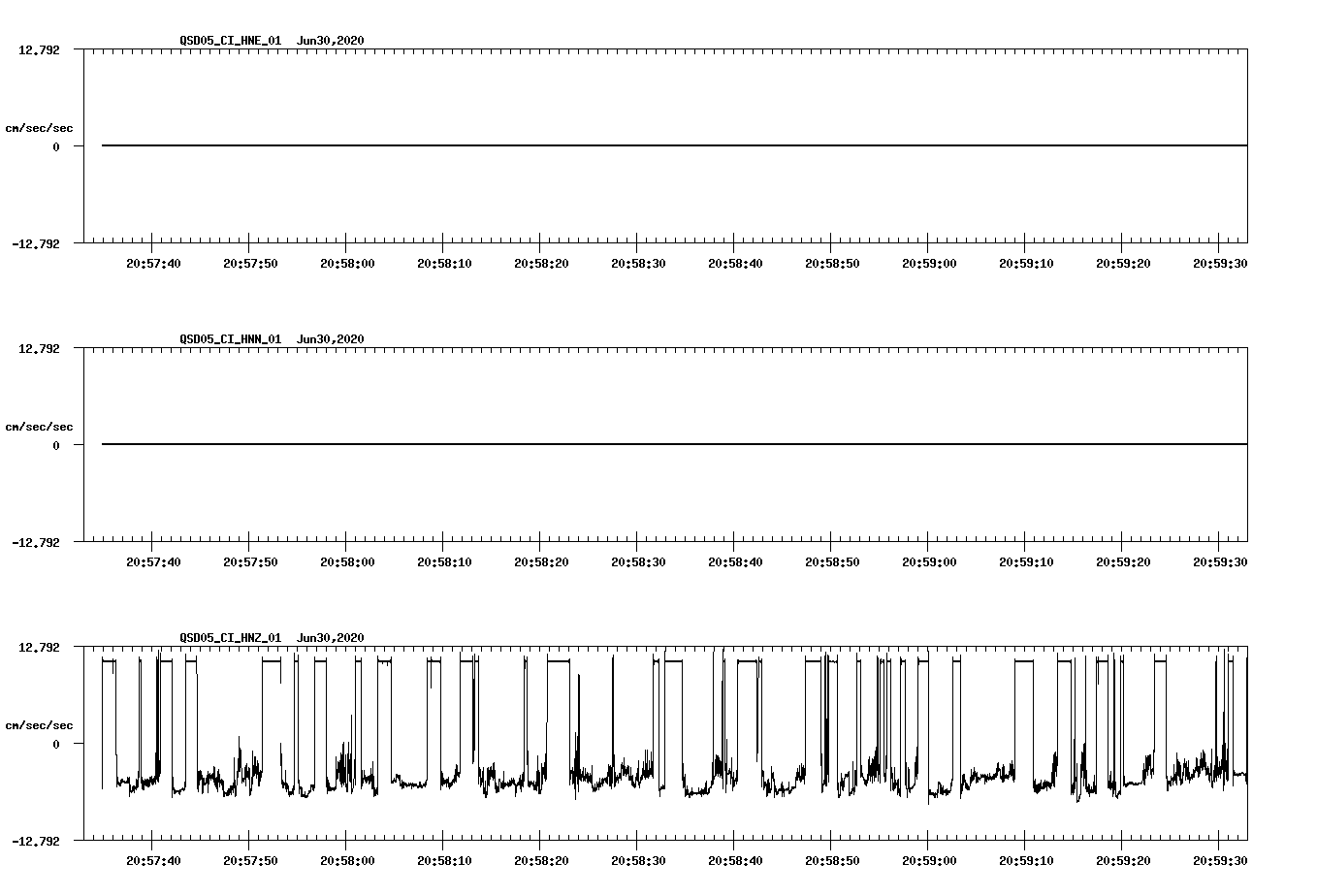1317x896 pixels.
Task: Click the 20:59:10 time label under HNN plot
Action: coord(1026,562)
